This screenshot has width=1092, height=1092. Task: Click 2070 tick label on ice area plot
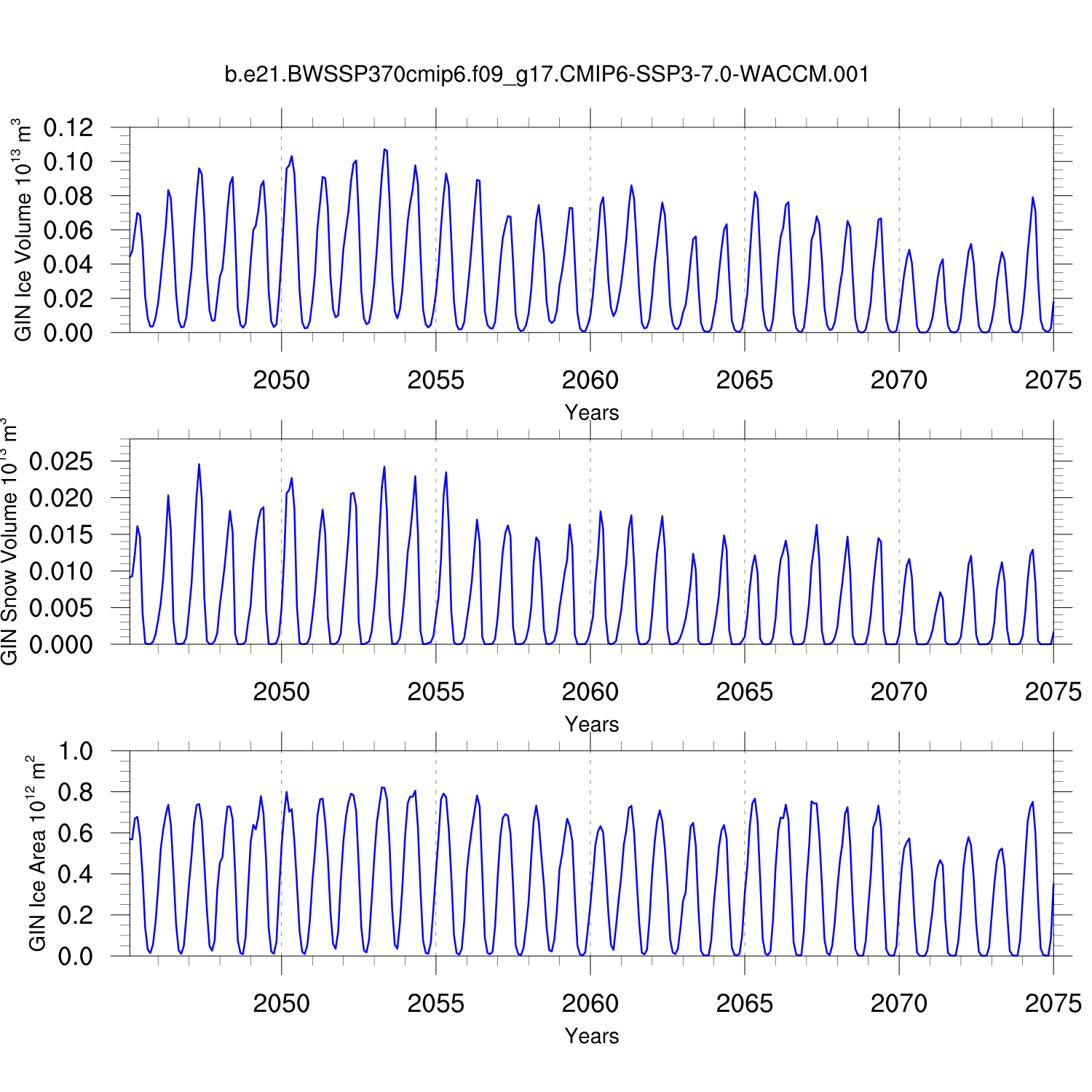click(x=898, y=1003)
